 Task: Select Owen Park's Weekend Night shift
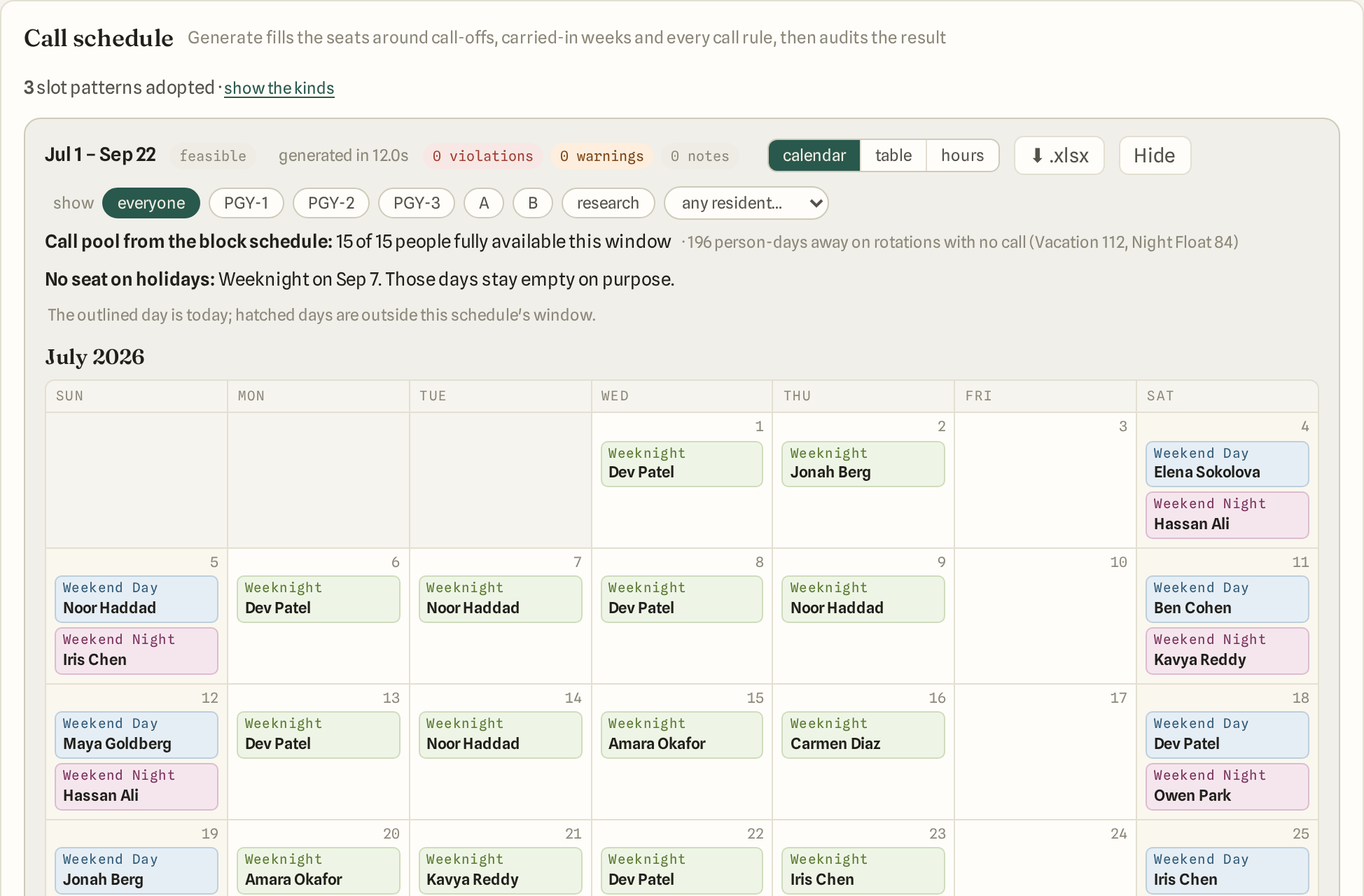(1227, 787)
